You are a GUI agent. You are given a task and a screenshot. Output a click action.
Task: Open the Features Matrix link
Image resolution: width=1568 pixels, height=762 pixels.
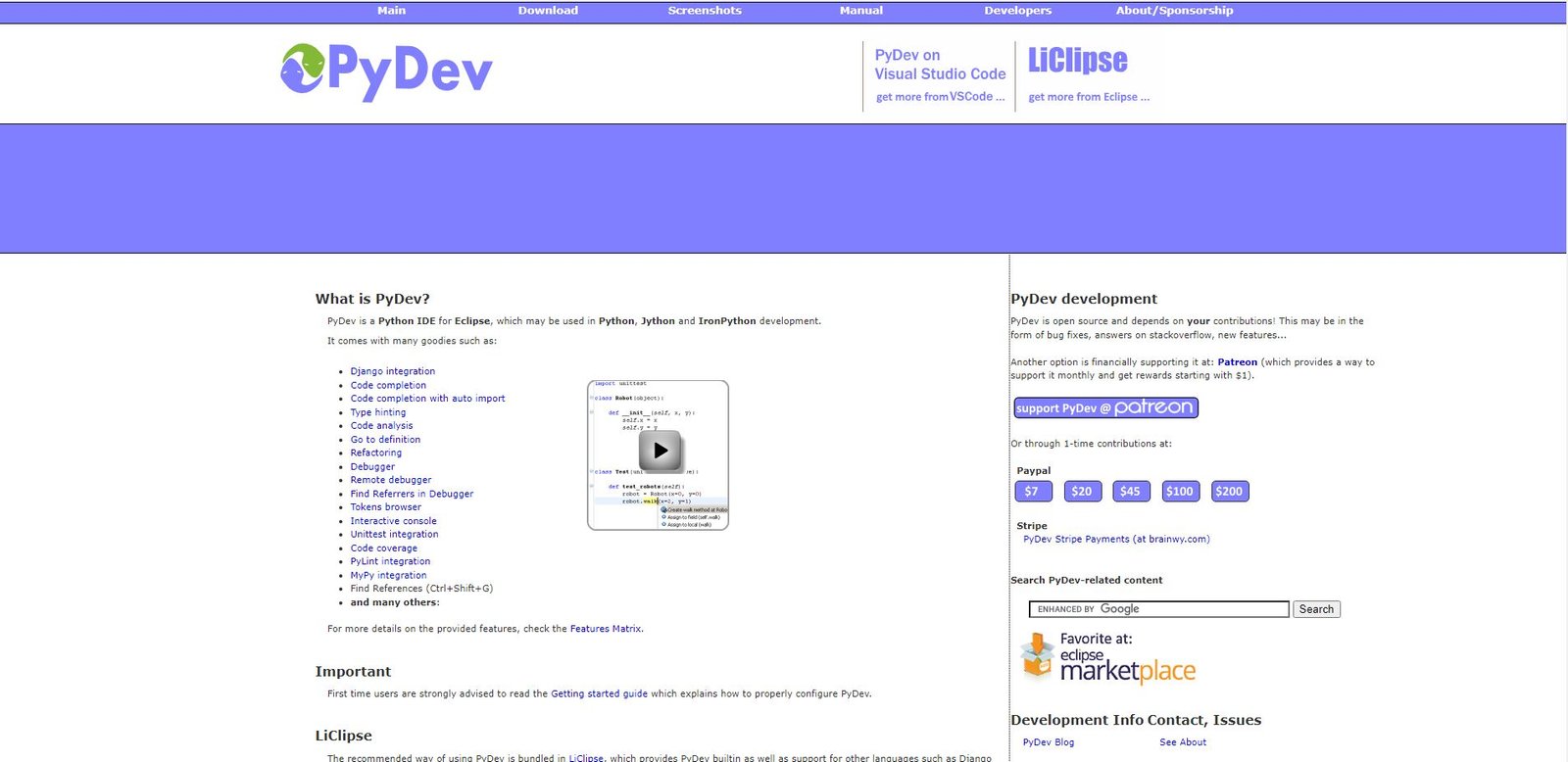tap(606, 629)
